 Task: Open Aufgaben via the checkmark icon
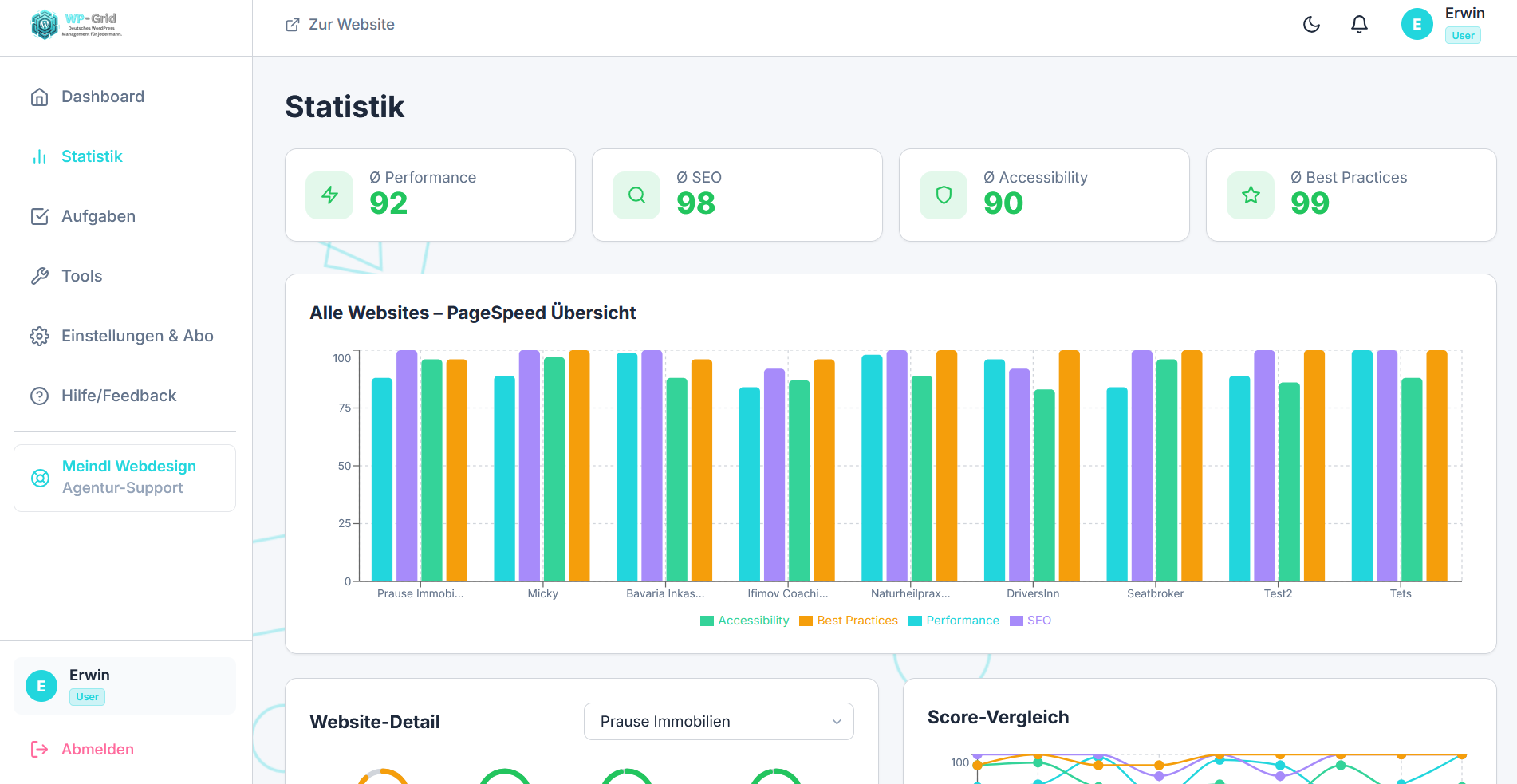tap(40, 216)
